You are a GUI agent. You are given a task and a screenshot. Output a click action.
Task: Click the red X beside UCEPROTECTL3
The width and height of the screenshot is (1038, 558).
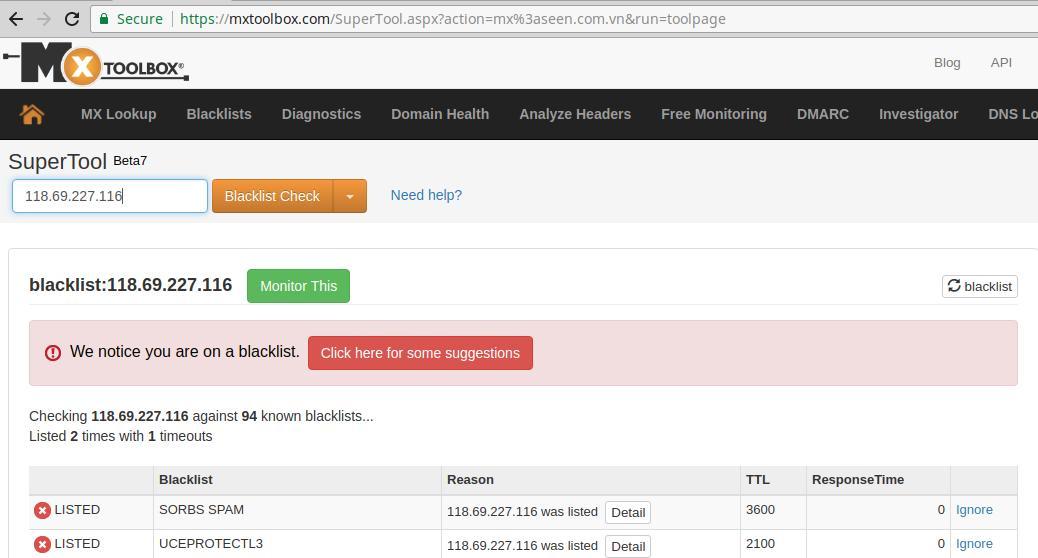[42, 544]
